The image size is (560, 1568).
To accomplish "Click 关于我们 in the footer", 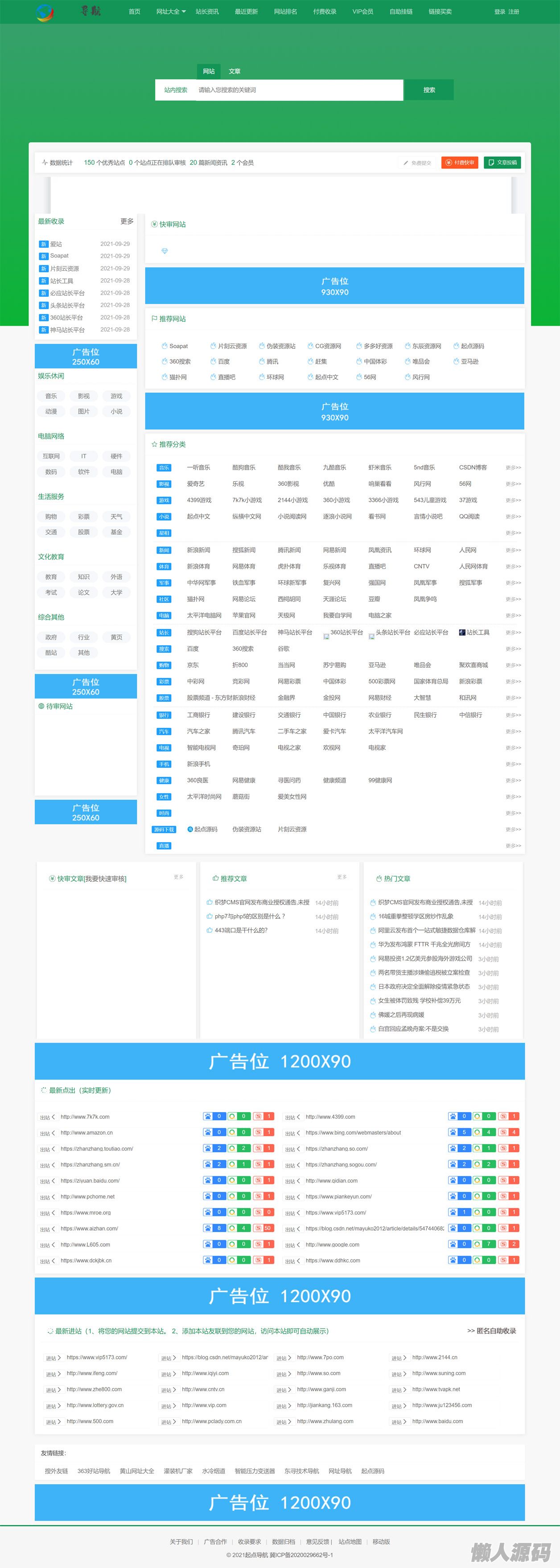I will click(181, 1541).
